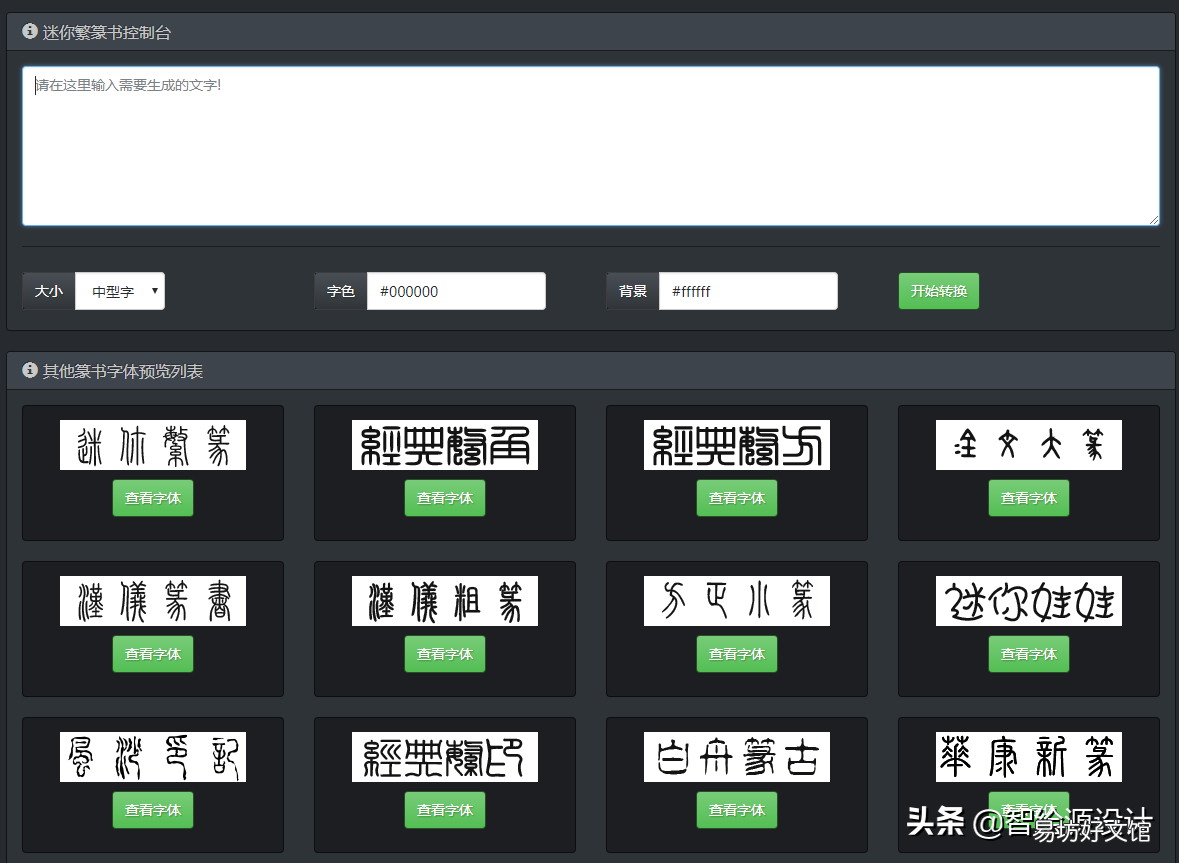The height and width of the screenshot is (863, 1179).
Task: Click the 字色 label
Action: pyautogui.click(x=341, y=291)
